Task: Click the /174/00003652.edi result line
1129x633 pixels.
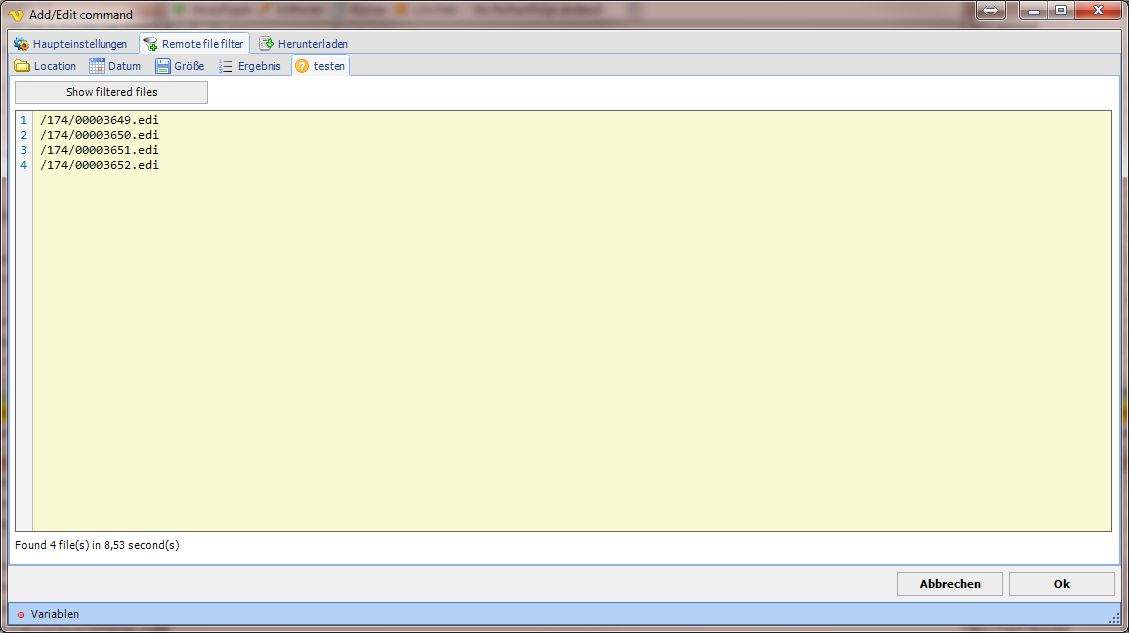Action: pyautogui.click(x=99, y=165)
